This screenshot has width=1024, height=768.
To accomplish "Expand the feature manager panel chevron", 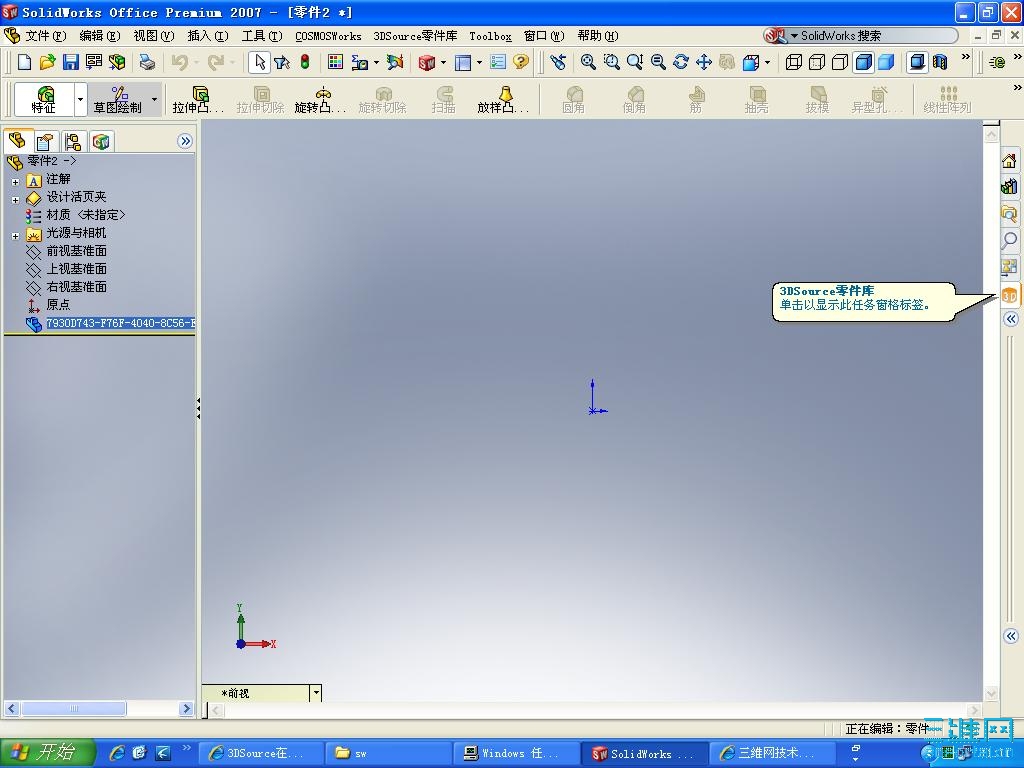I will pyautogui.click(x=185, y=141).
